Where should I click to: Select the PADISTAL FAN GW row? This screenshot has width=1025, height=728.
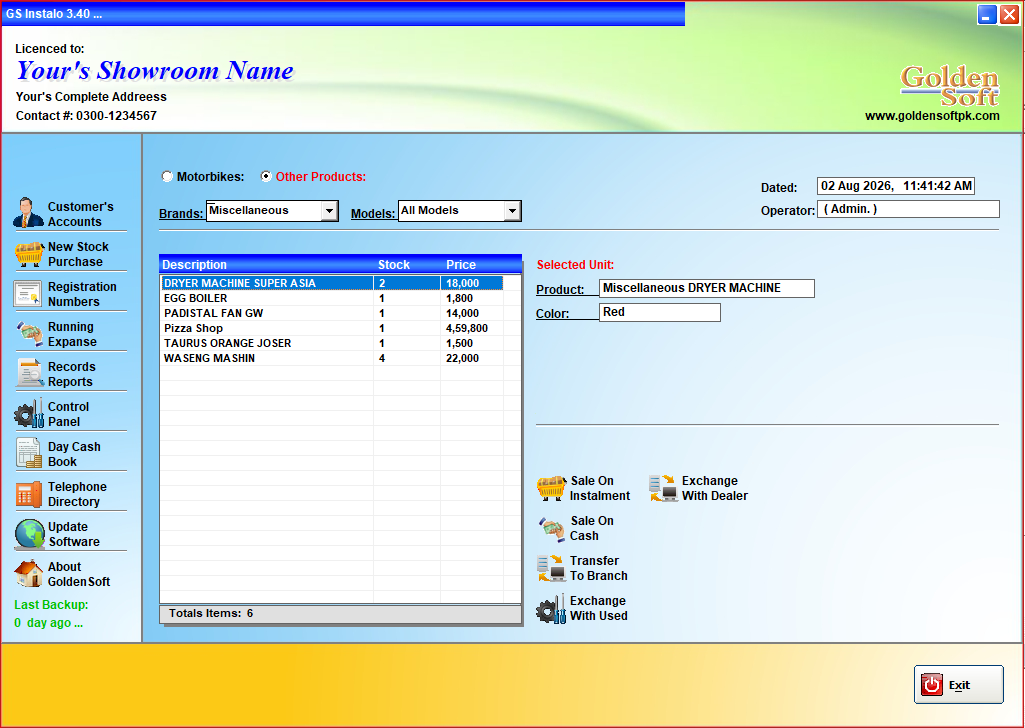coord(332,313)
